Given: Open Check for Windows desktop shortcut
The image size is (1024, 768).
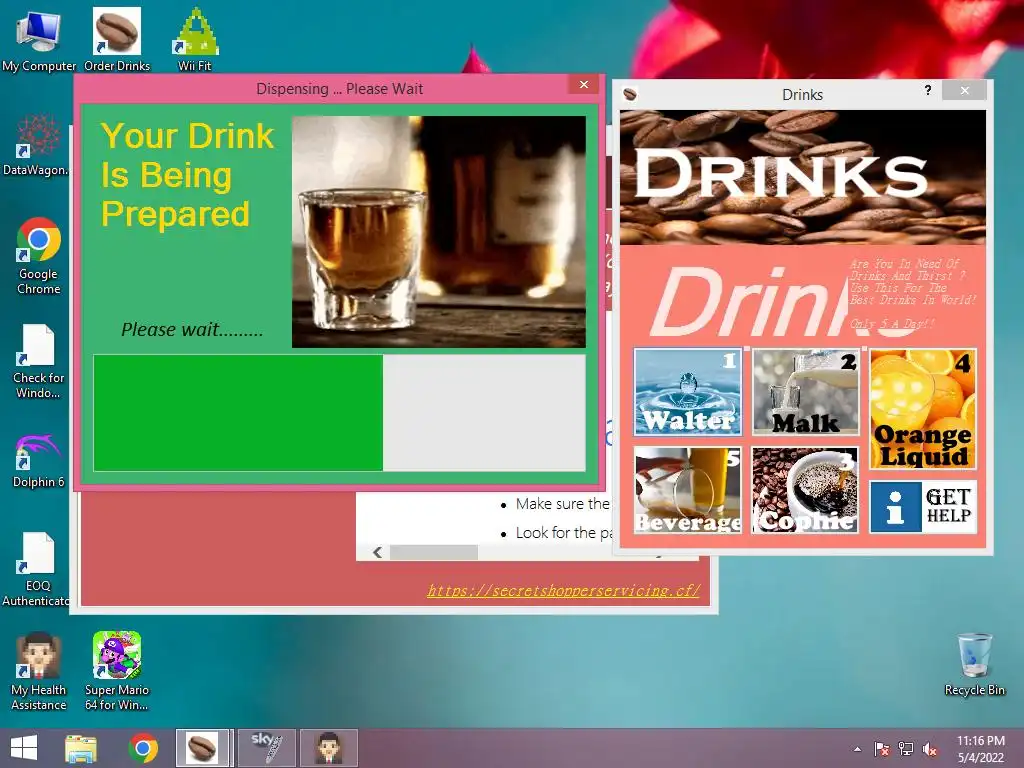Looking at the screenshot, I should tap(39, 361).
